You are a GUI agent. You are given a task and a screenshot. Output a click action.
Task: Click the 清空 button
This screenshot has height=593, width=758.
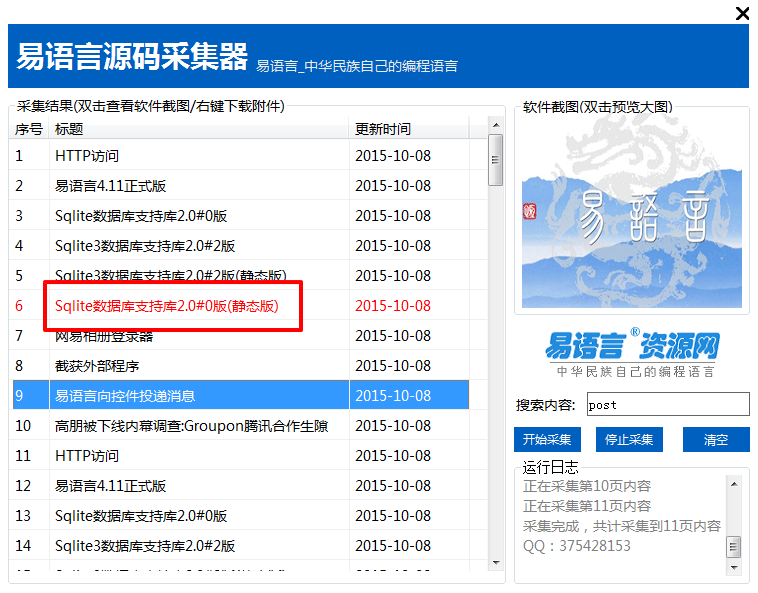click(x=715, y=439)
